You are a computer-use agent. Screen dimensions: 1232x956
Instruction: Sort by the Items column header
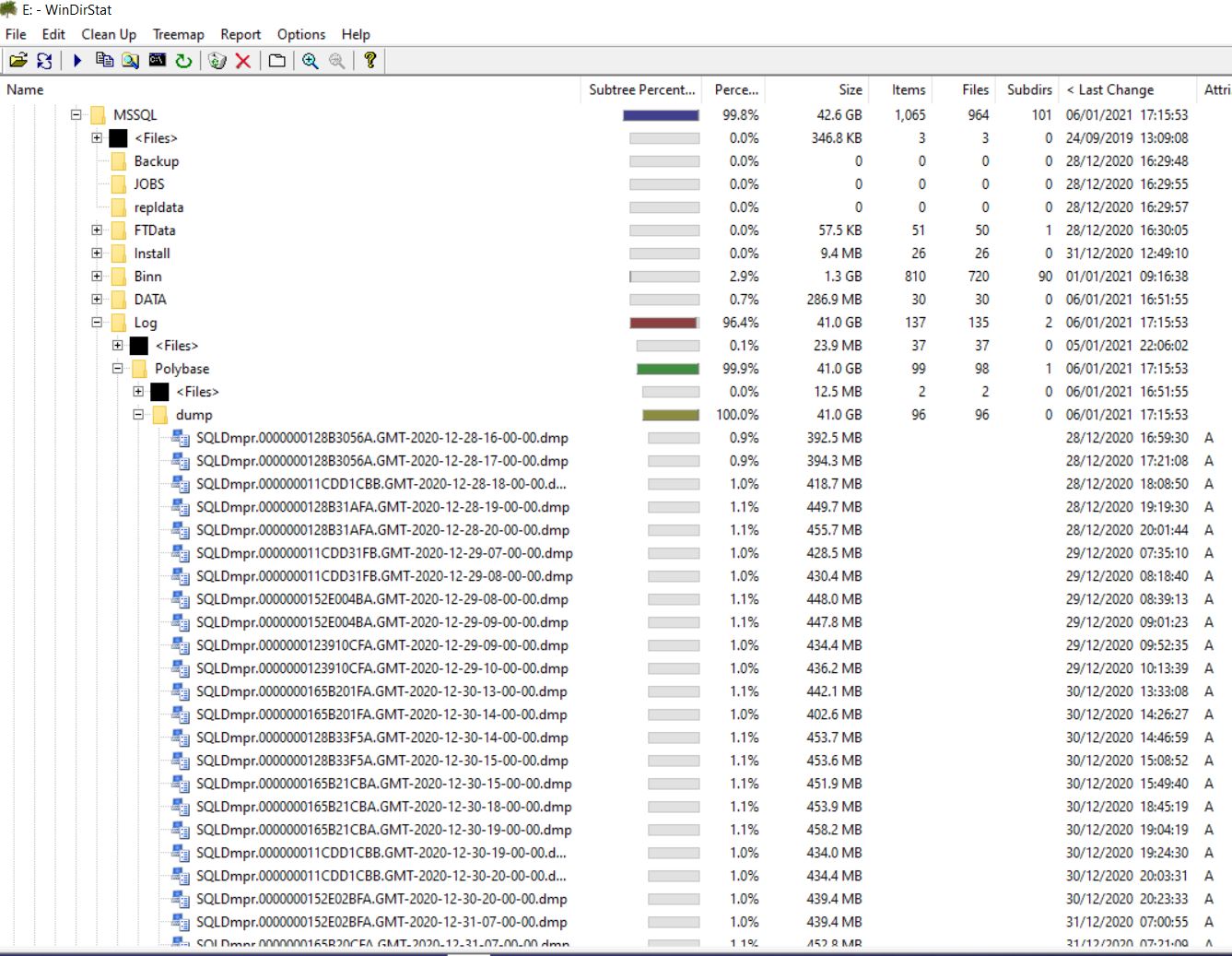[900, 89]
